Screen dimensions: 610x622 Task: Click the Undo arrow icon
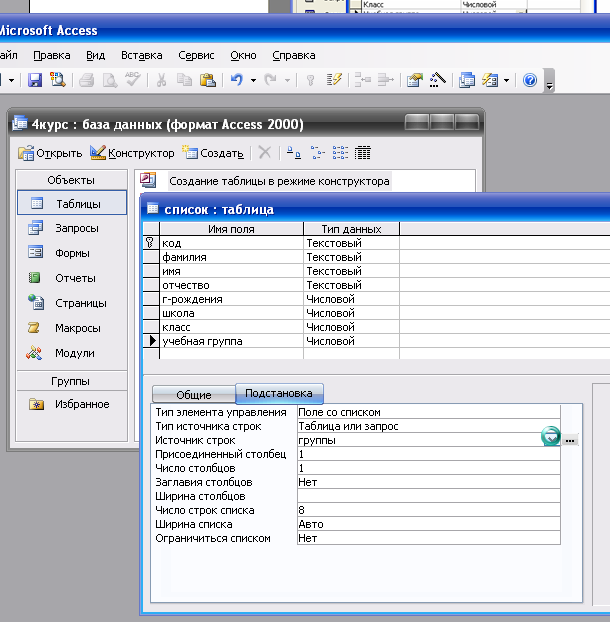[x=237, y=80]
